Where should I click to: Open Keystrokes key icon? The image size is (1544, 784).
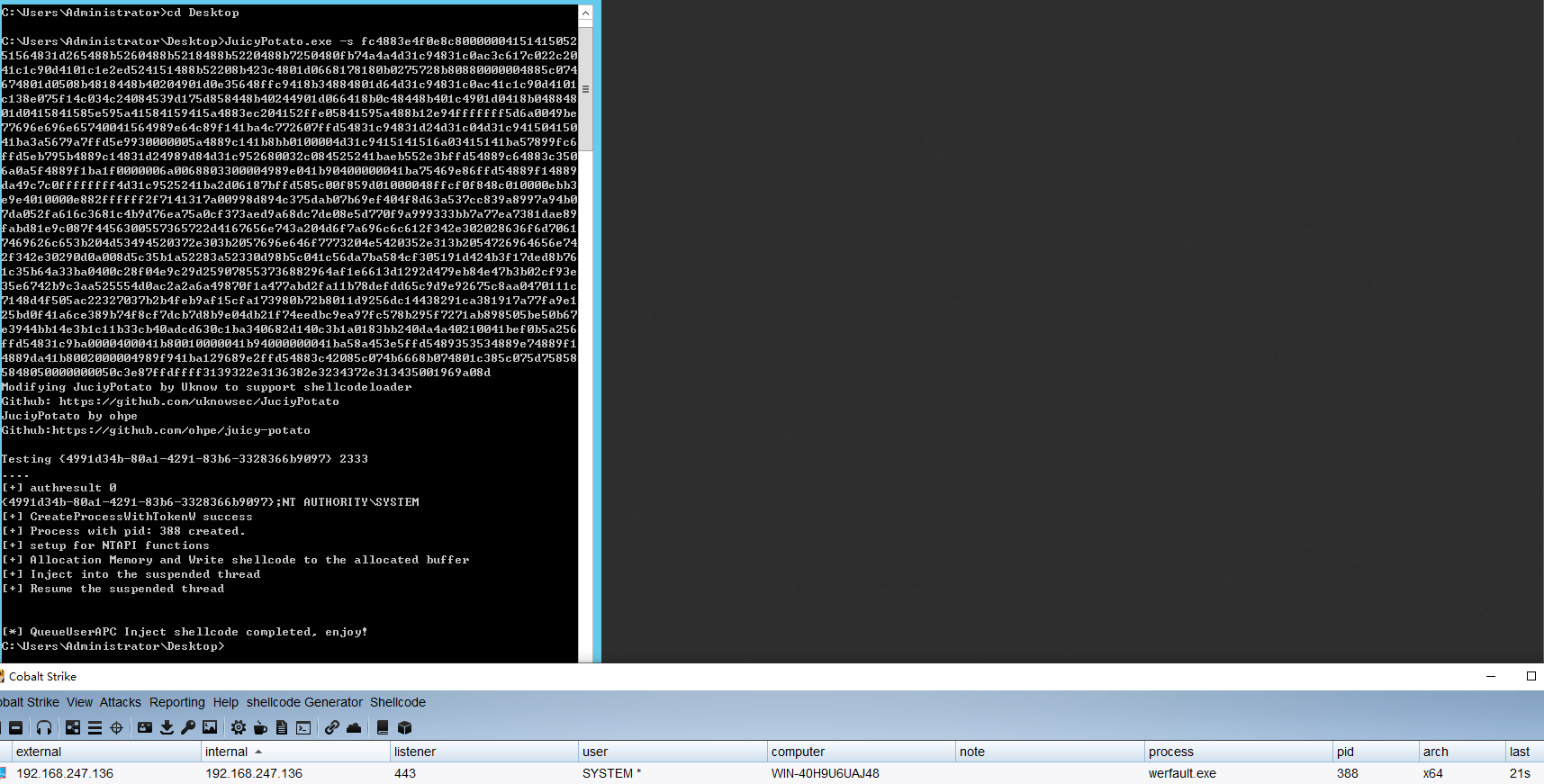coord(188,727)
